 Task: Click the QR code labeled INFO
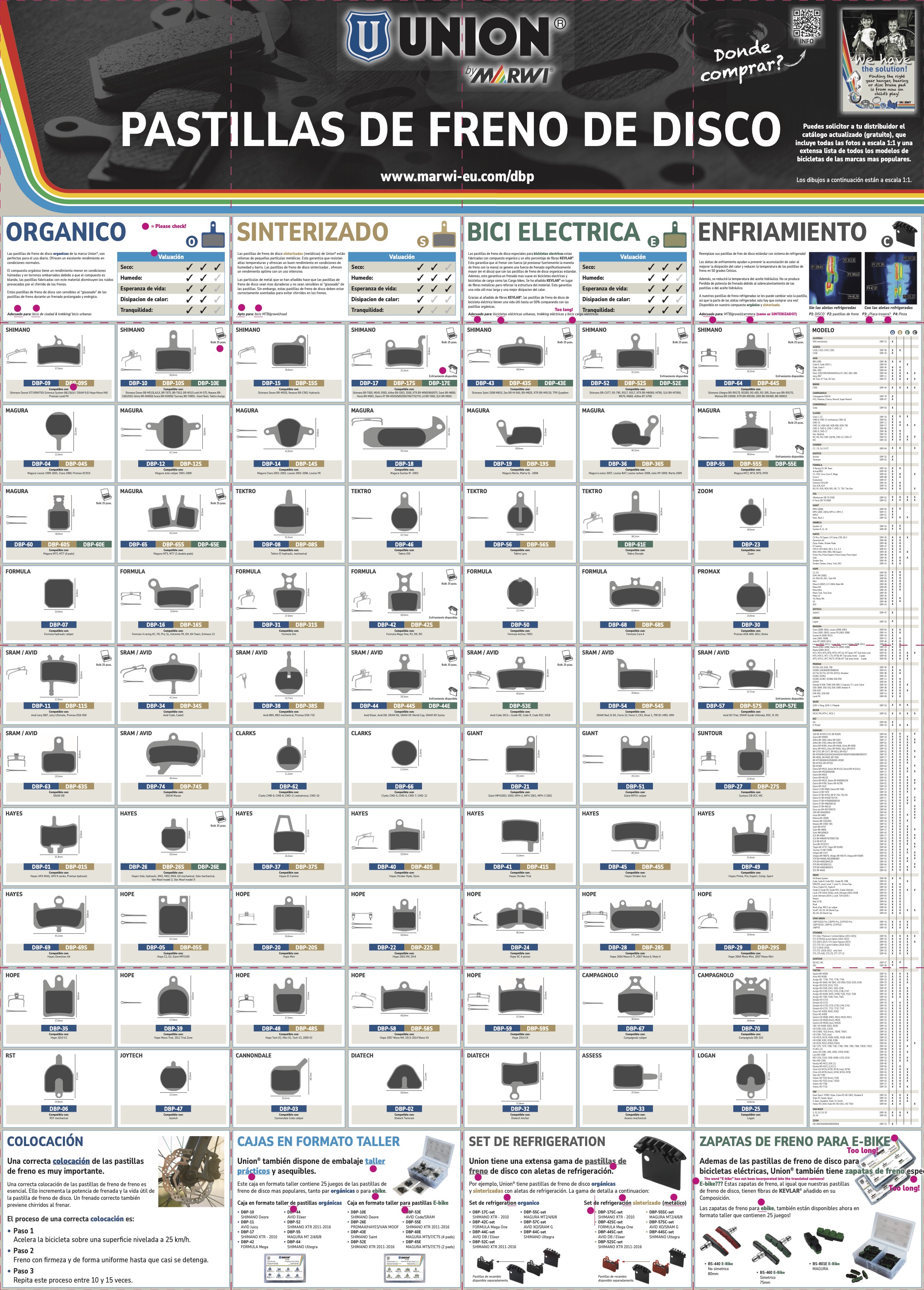tap(807, 24)
